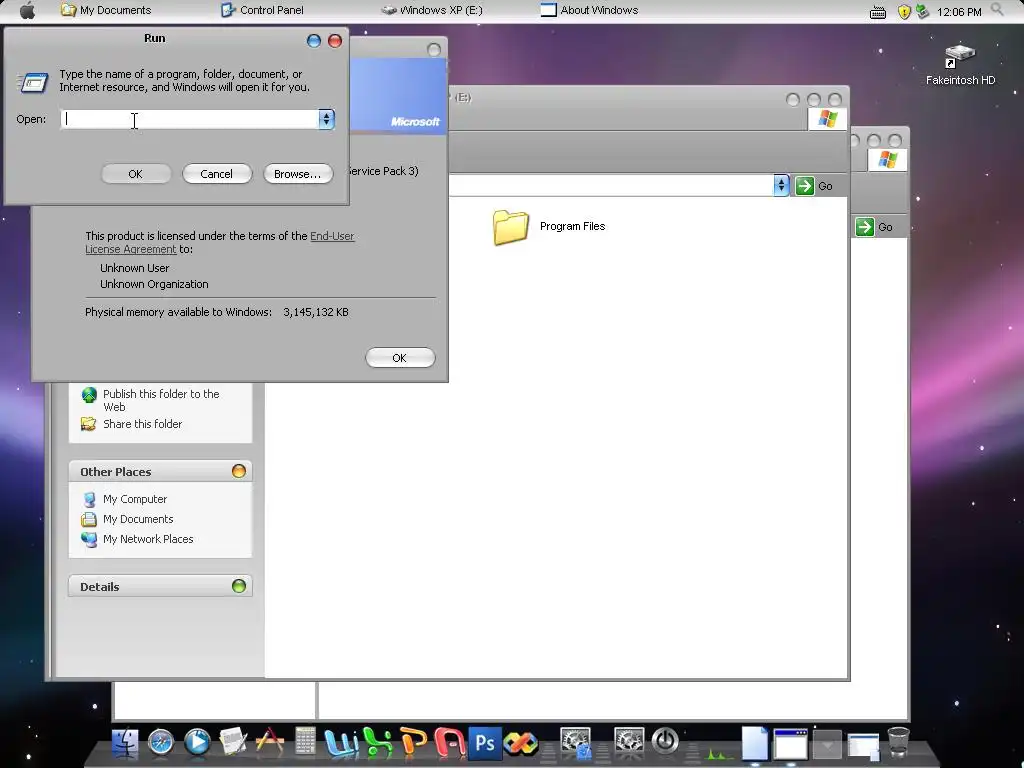Click the power button icon in dock
Image resolution: width=1024 pixels, height=768 pixels.
pos(665,741)
